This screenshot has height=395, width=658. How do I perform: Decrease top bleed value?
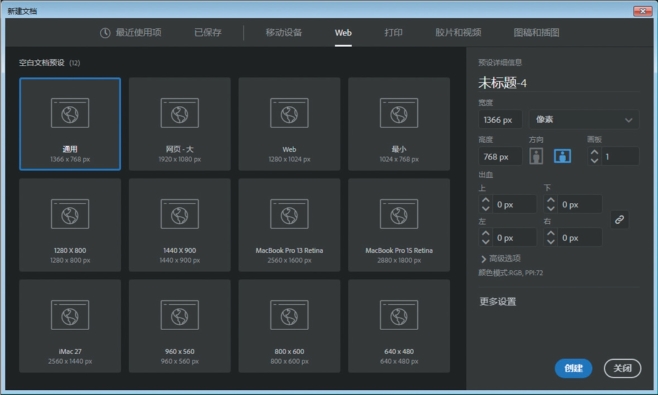(x=486, y=208)
